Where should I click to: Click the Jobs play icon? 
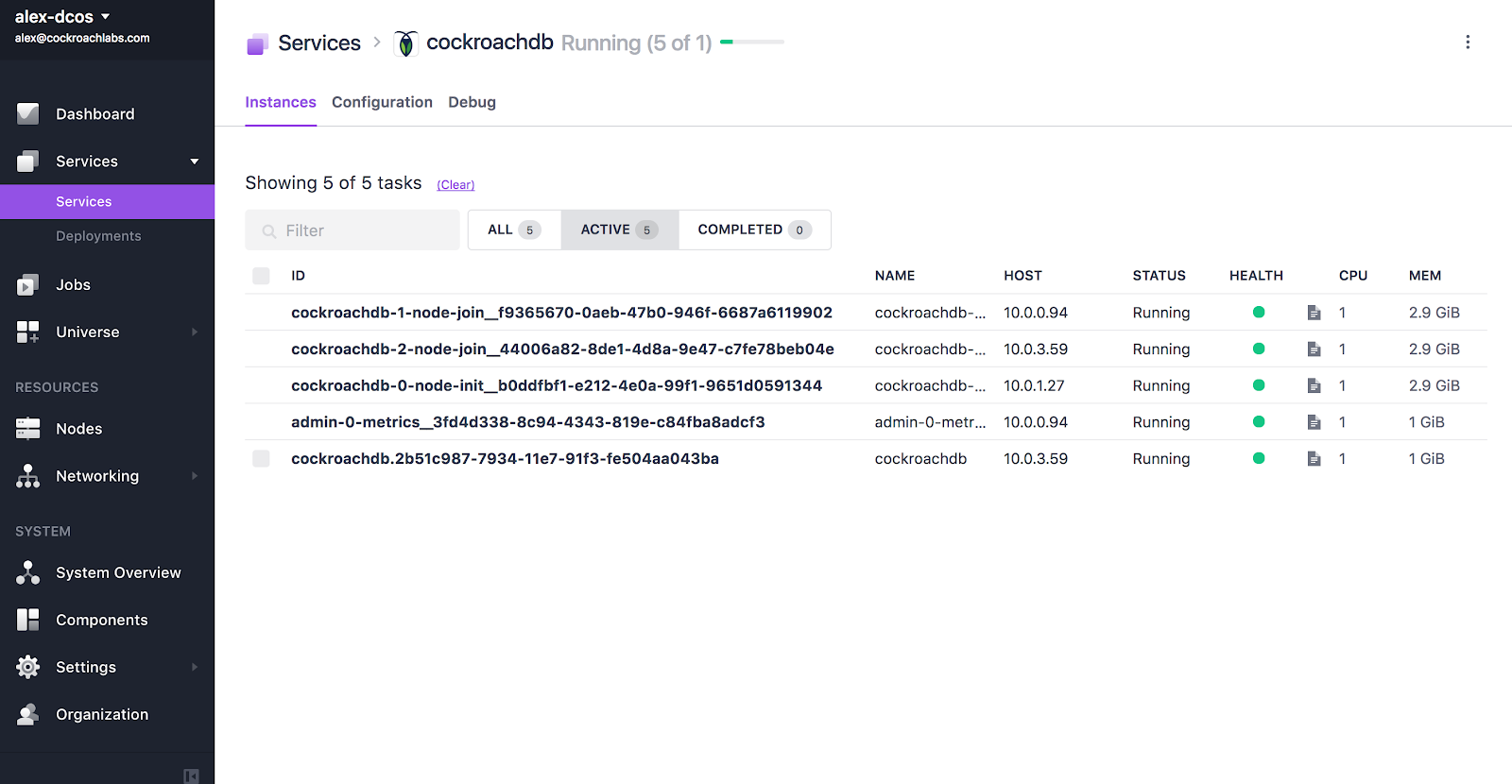click(28, 285)
